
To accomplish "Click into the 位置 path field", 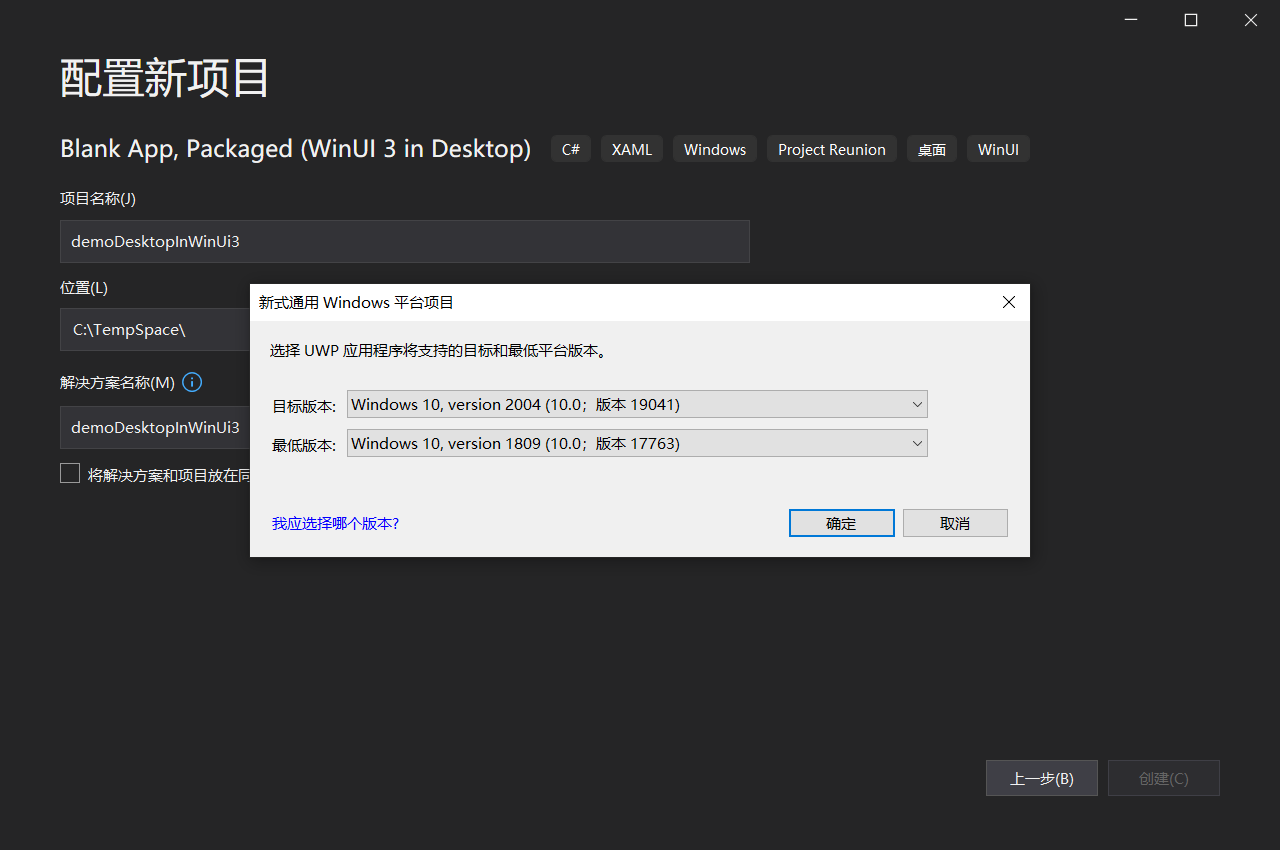I will click(x=155, y=329).
